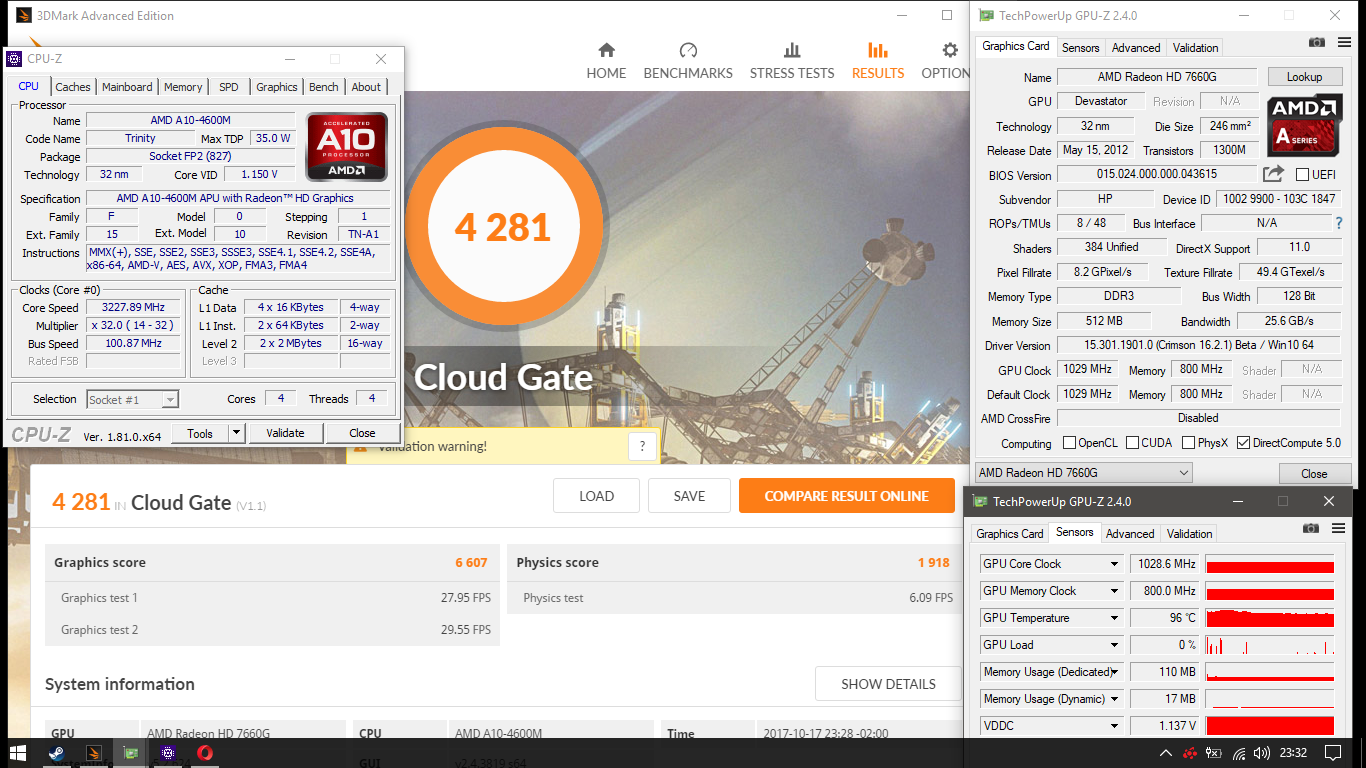Click the Physics score value 1 918
This screenshot has height=768, width=1366.
click(934, 563)
